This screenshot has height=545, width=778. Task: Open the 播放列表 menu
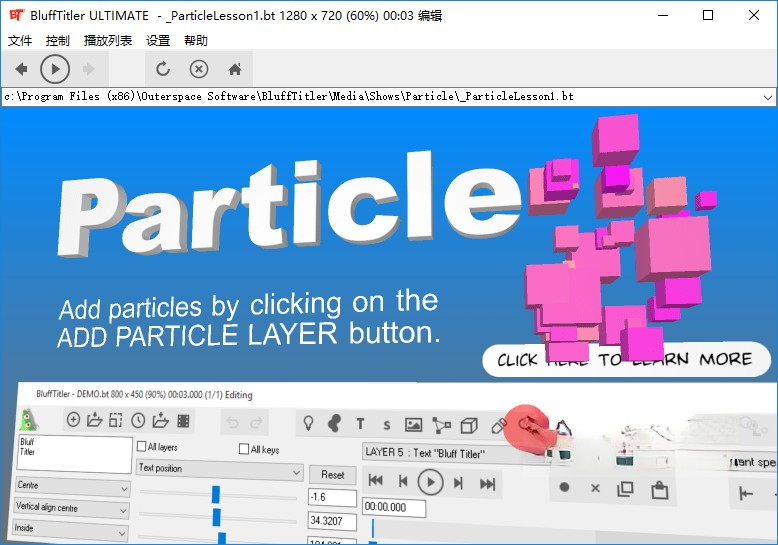[x=108, y=41]
